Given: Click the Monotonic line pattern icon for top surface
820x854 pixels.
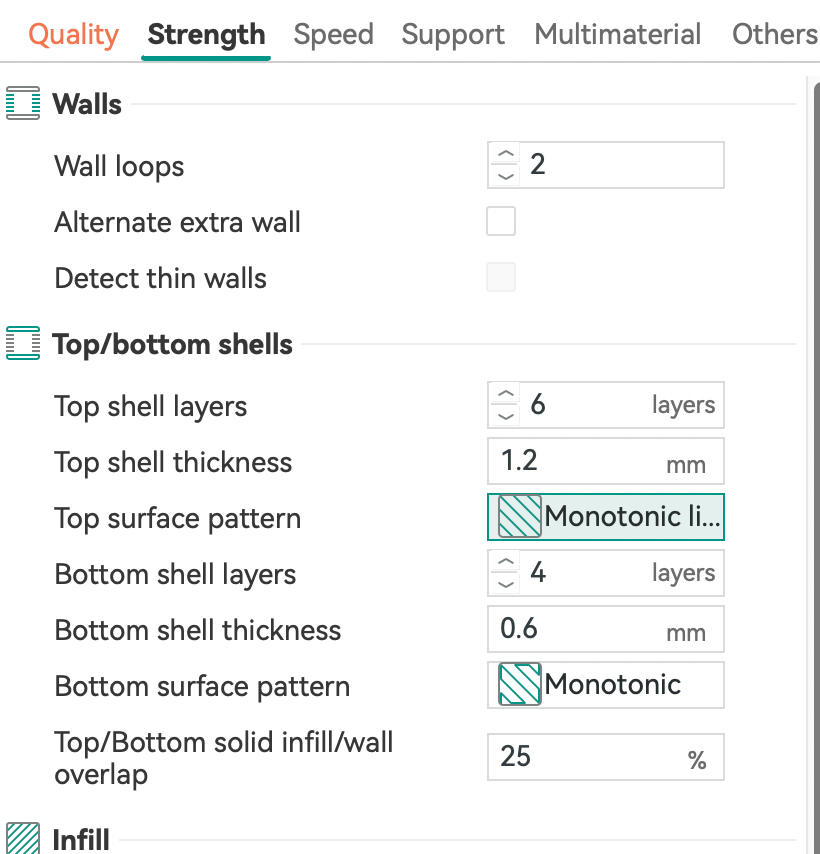Looking at the screenshot, I should click(519, 517).
